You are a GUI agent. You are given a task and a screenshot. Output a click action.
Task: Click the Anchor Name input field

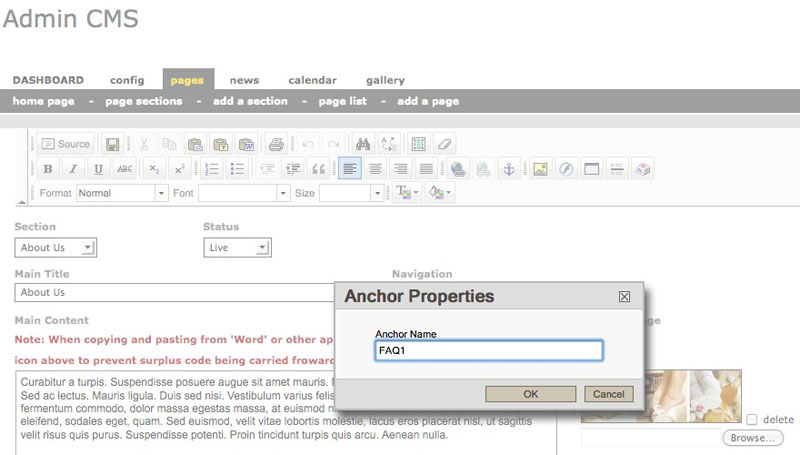489,351
